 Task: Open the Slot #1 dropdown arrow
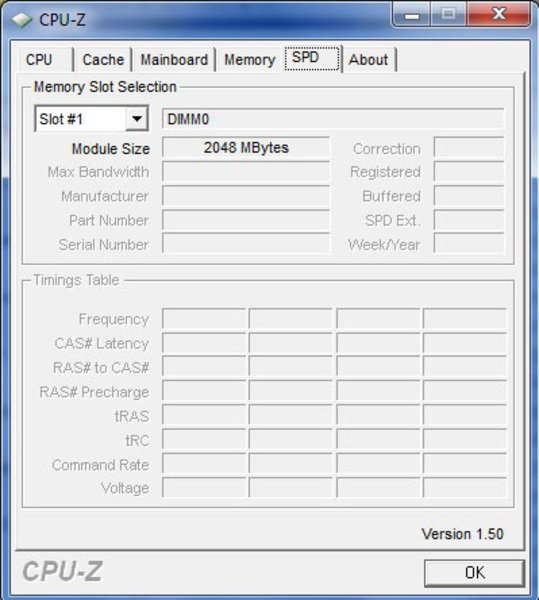click(x=137, y=119)
